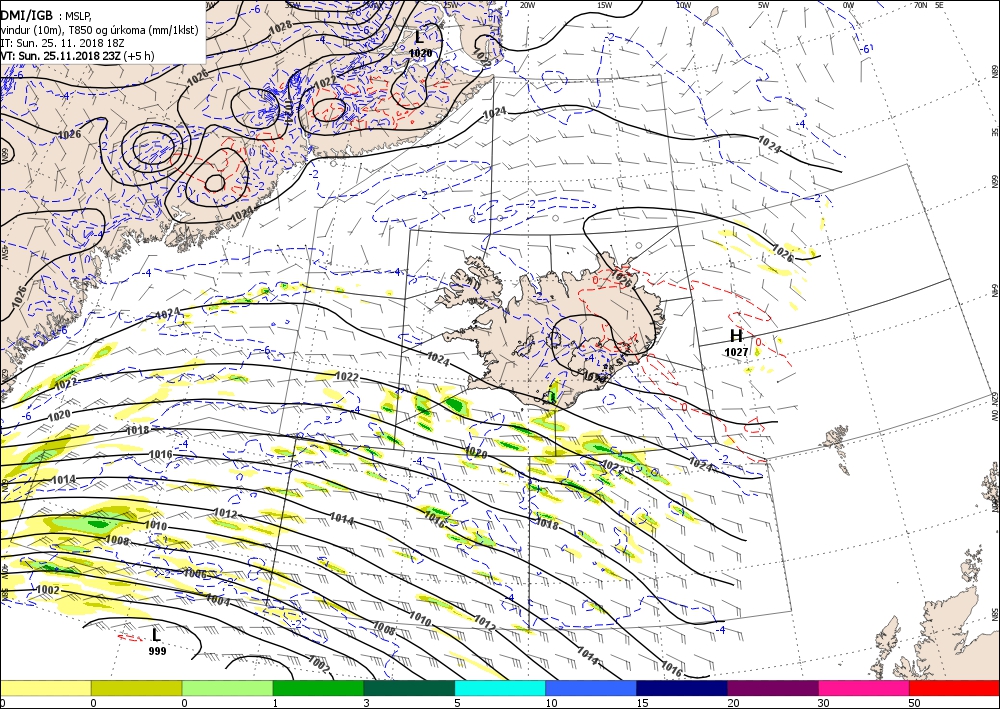1000x709 pixels.
Task: Click the 20W longitude label
Action: point(527,5)
